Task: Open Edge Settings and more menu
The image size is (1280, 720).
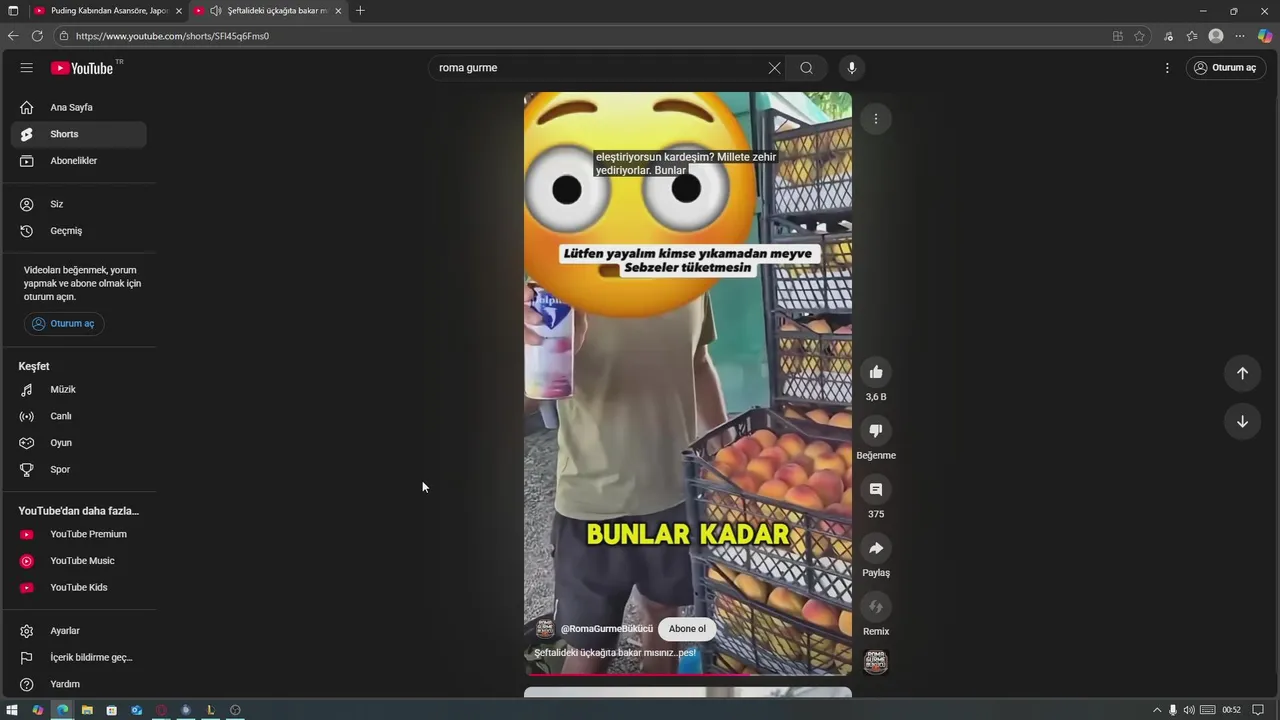Action: pyautogui.click(x=1240, y=36)
